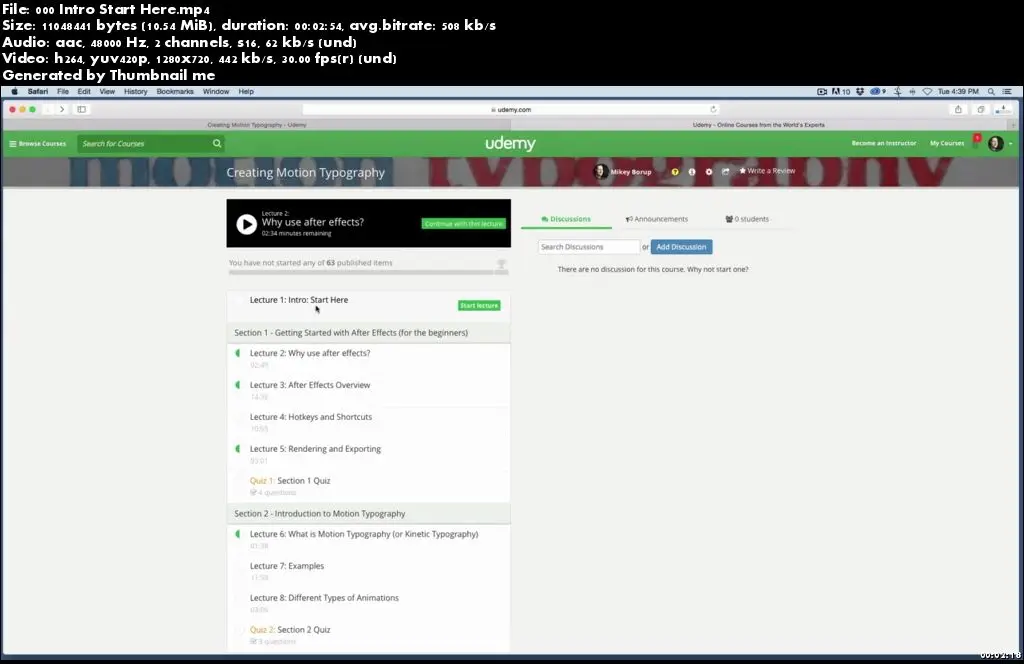Open 'Lecture 2: Why use after effects?' in the list
The image size is (1024, 664).
[310, 353]
